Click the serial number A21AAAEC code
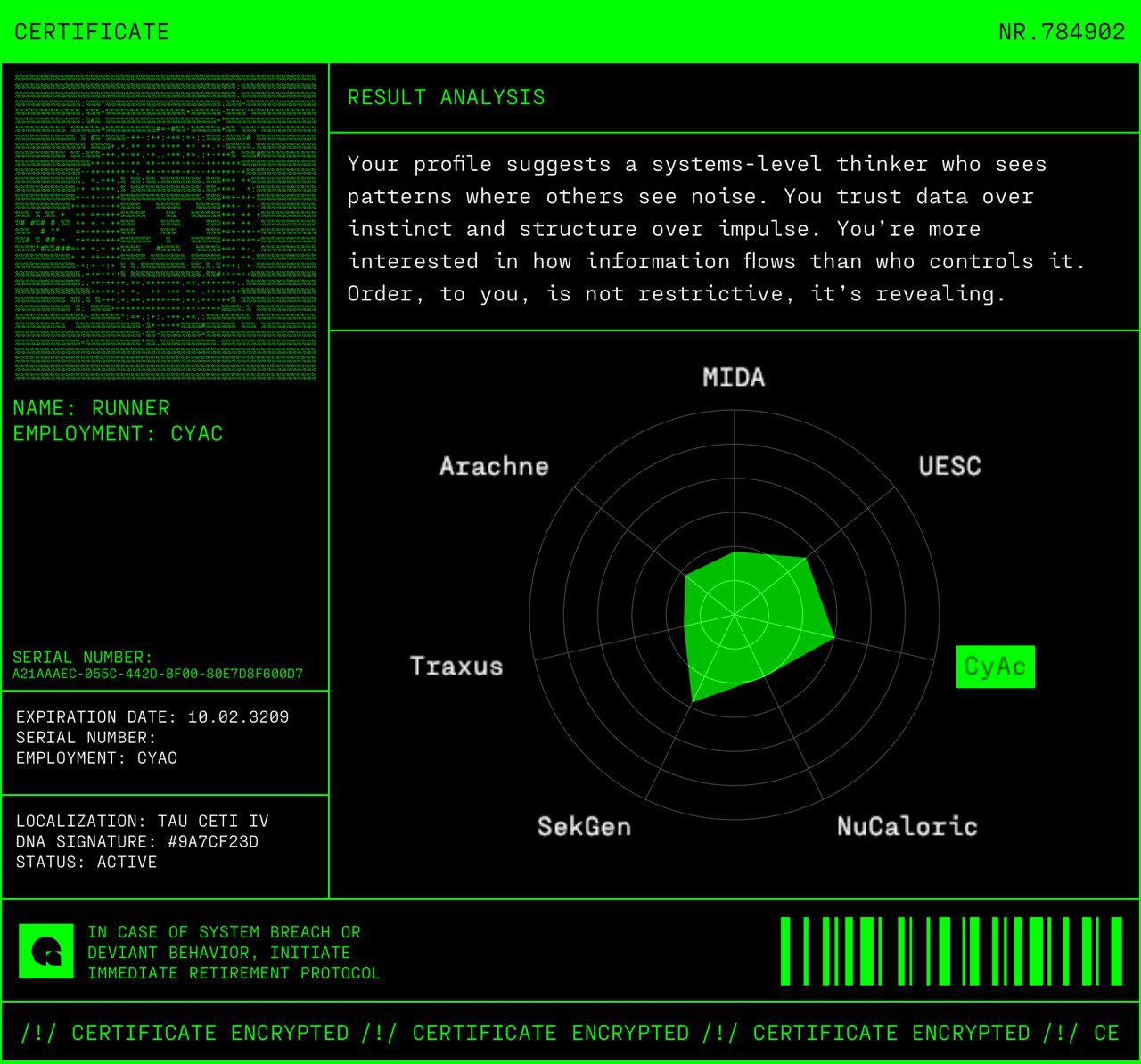The height and width of the screenshot is (1064, 1141). tap(158, 674)
